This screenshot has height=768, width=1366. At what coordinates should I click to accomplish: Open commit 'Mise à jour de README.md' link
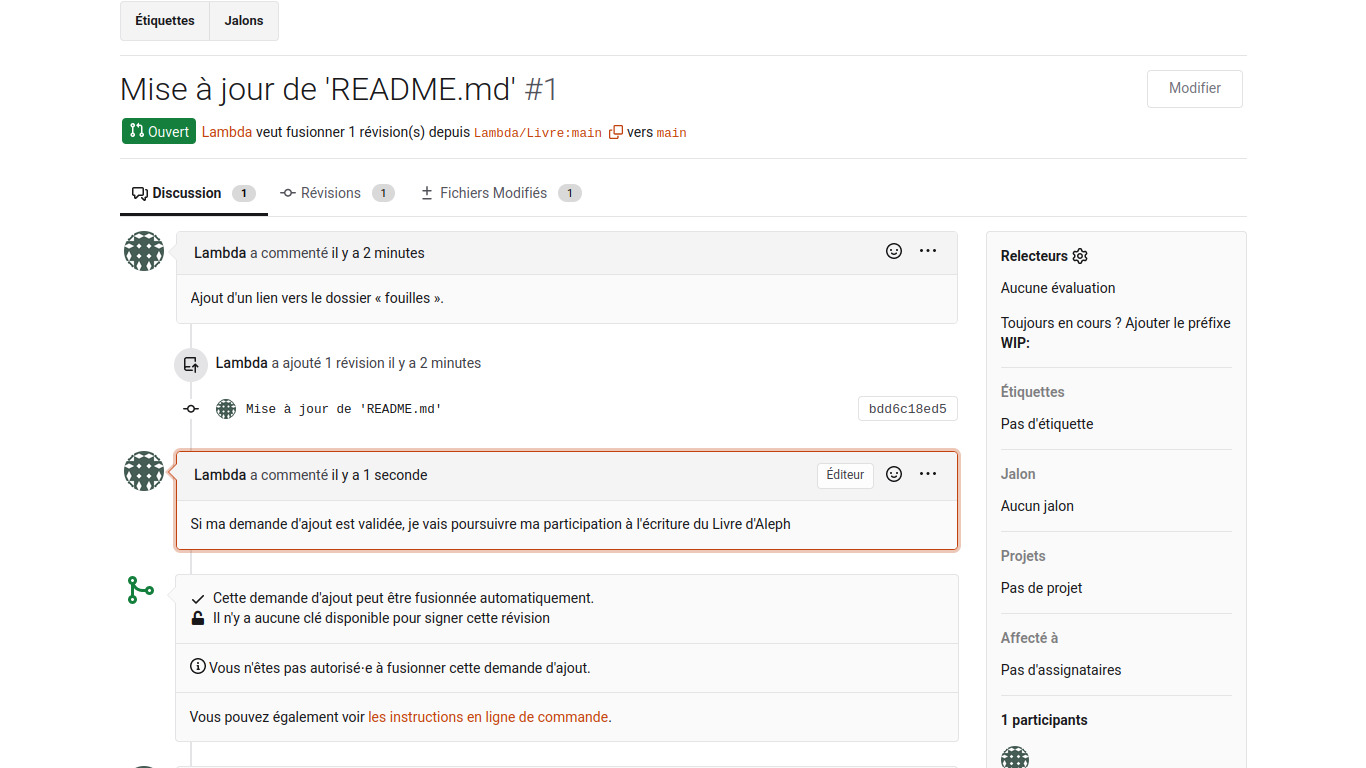343,409
